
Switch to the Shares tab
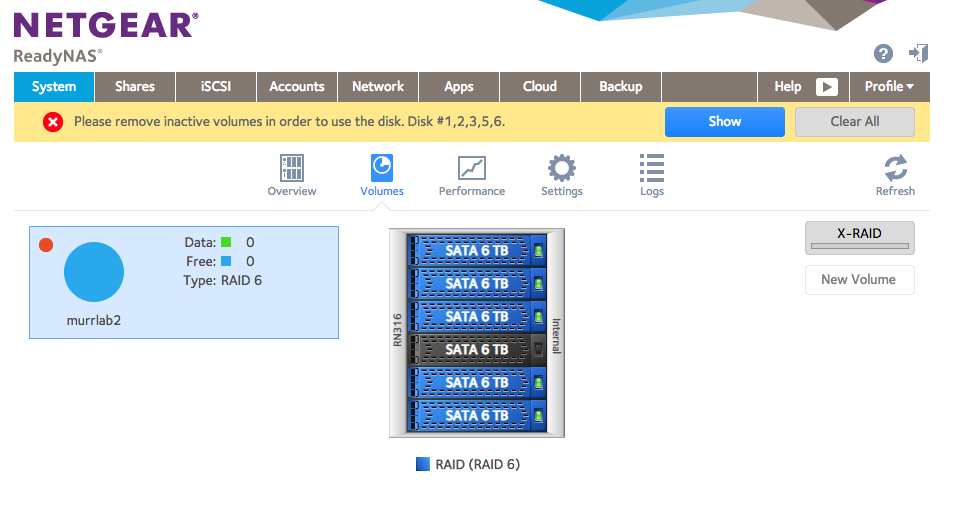point(135,87)
